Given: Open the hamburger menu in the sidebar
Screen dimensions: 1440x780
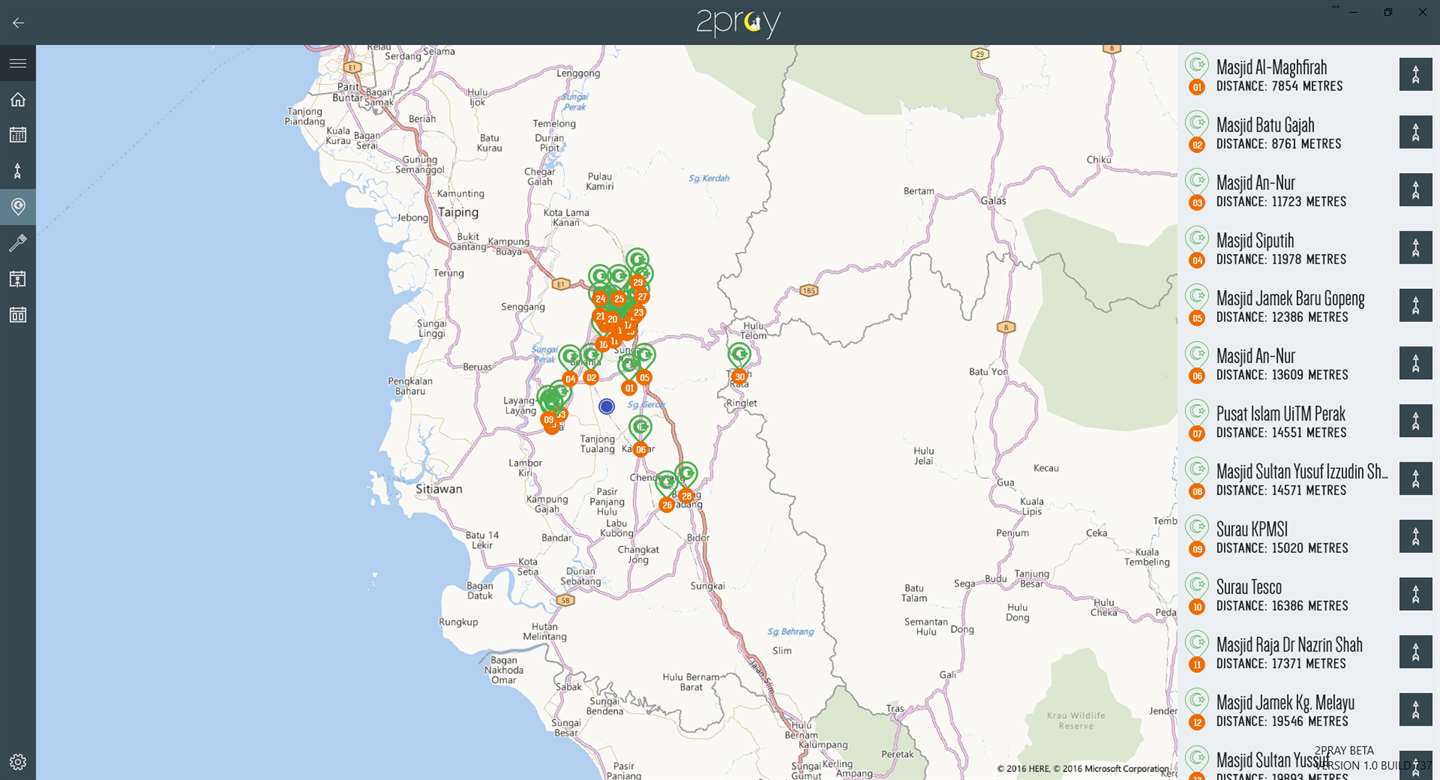Looking at the screenshot, I should coord(18,63).
